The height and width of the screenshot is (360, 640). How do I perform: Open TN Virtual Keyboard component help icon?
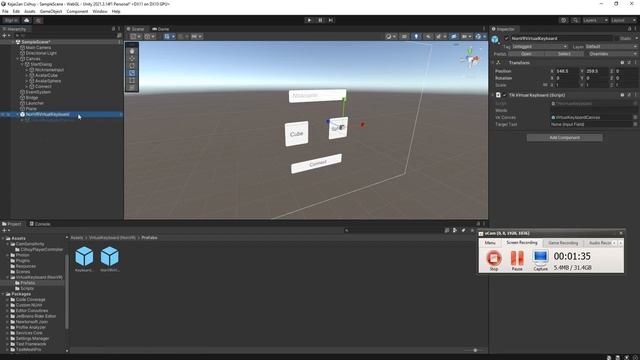point(622,95)
